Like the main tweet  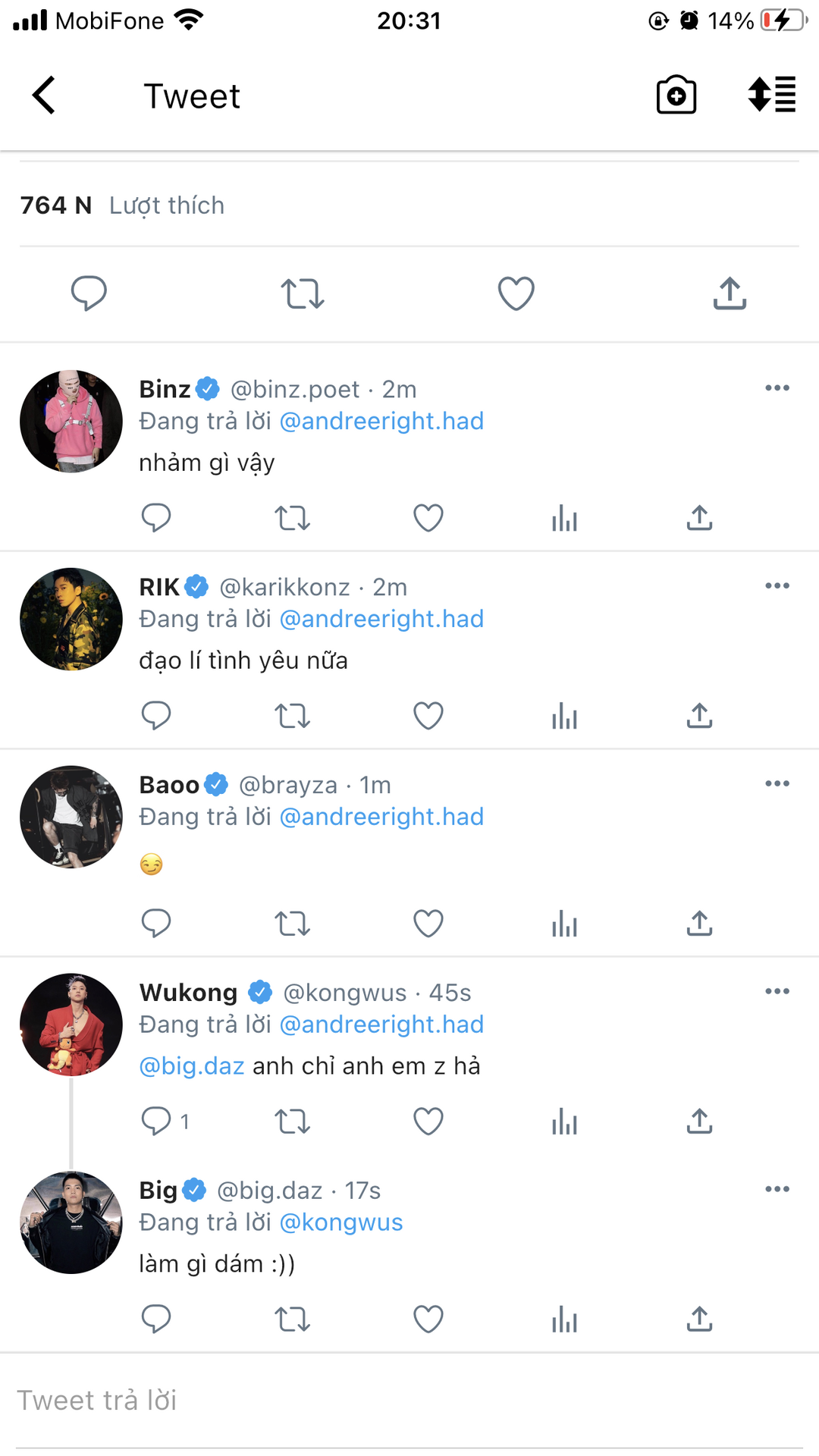pyautogui.click(x=516, y=293)
